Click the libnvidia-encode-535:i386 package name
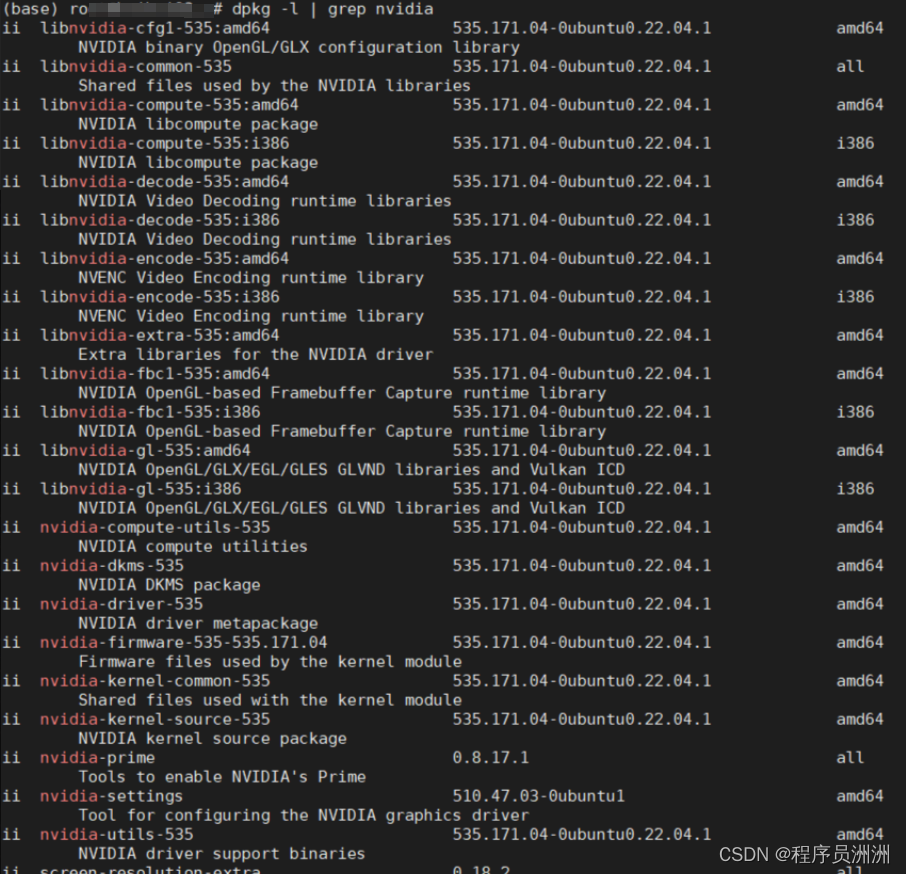 [160, 297]
